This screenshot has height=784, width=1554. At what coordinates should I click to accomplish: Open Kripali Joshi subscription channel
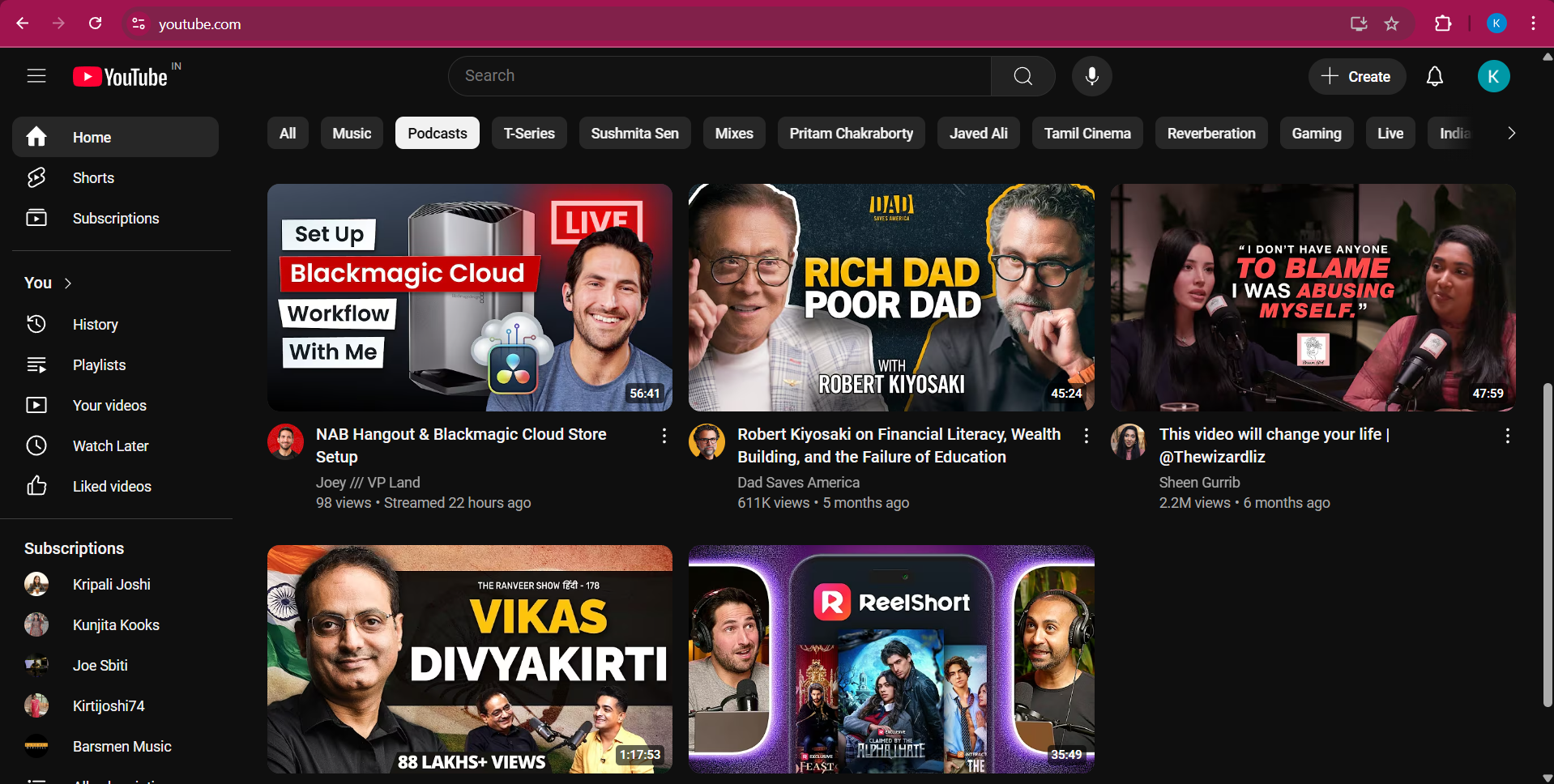point(115,584)
